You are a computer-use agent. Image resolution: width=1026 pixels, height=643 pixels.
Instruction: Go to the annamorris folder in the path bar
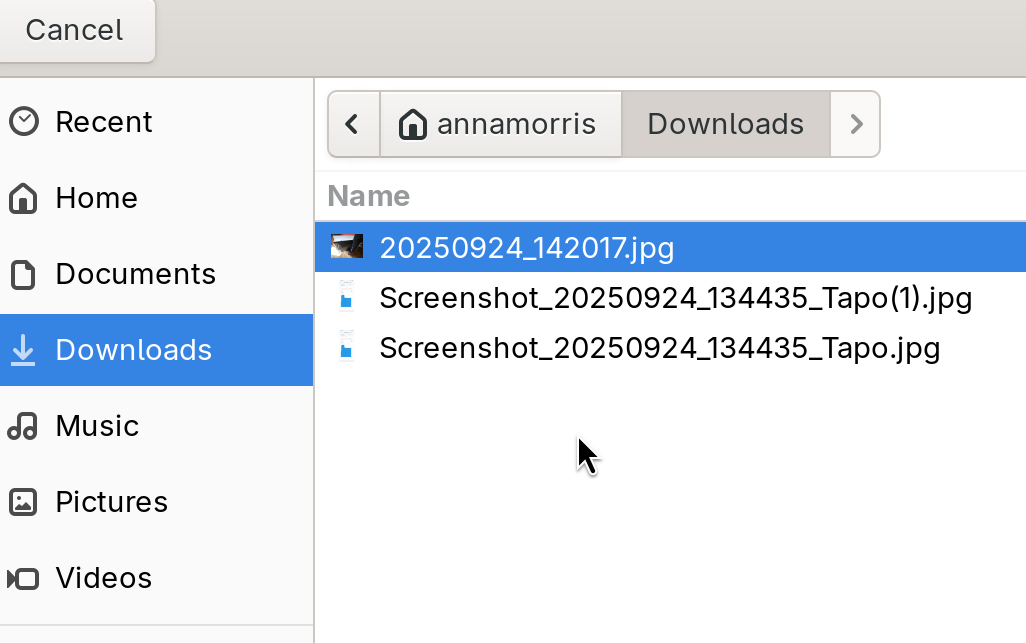coord(501,124)
